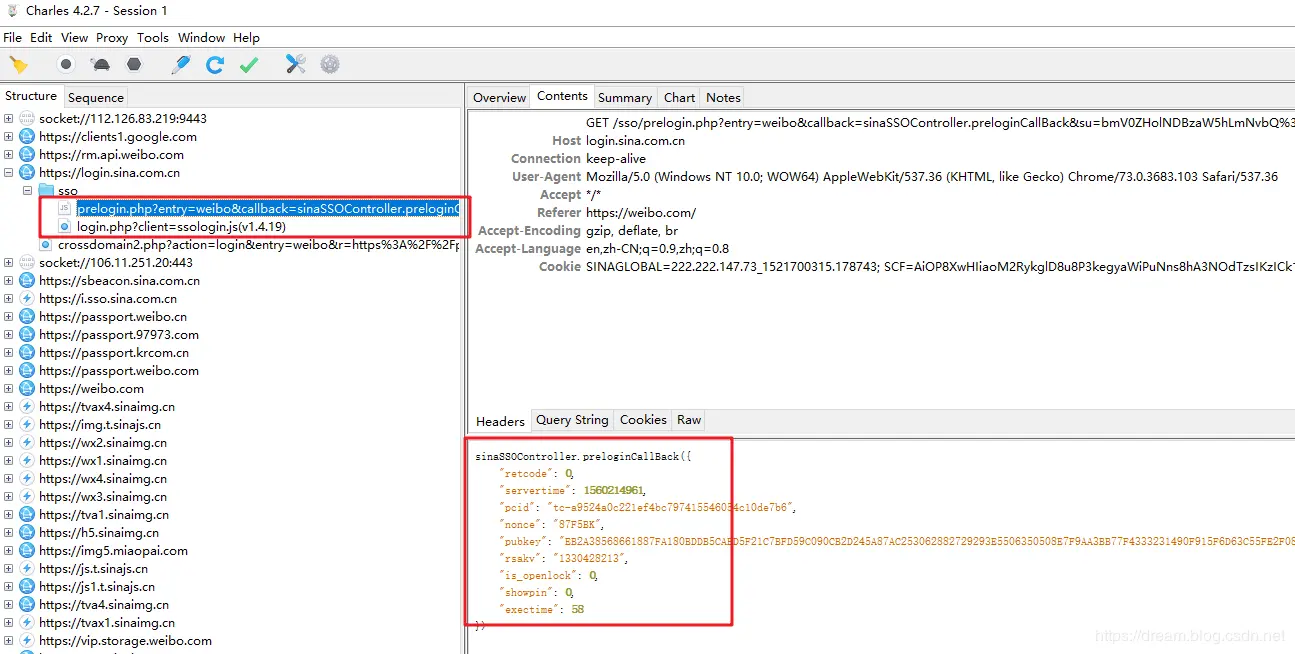Repeat the selected request with blue arrow icon
Image resolution: width=1295 pixels, height=654 pixels.
(215, 65)
